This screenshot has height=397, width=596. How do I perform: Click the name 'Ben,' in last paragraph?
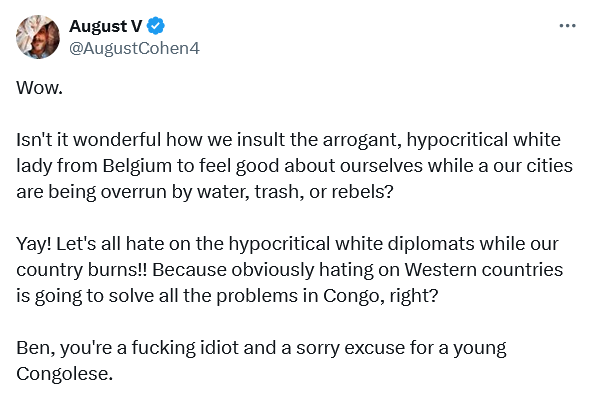36,348
